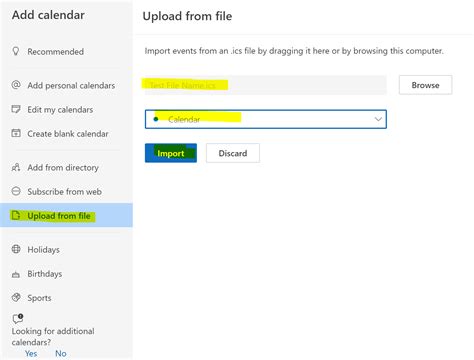The height and width of the screenshot is (360, 474).
Task: Answer Yes to additional calendars question
Action: pyautogui.click(x=31, y=353)
